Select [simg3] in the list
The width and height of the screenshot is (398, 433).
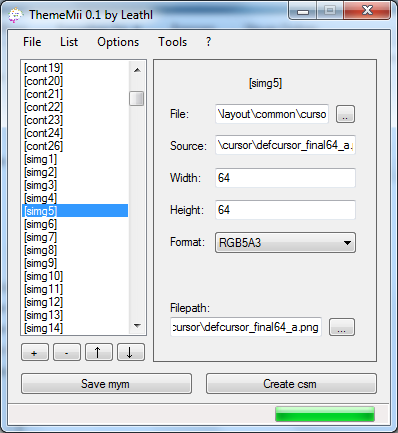point(75,185)
